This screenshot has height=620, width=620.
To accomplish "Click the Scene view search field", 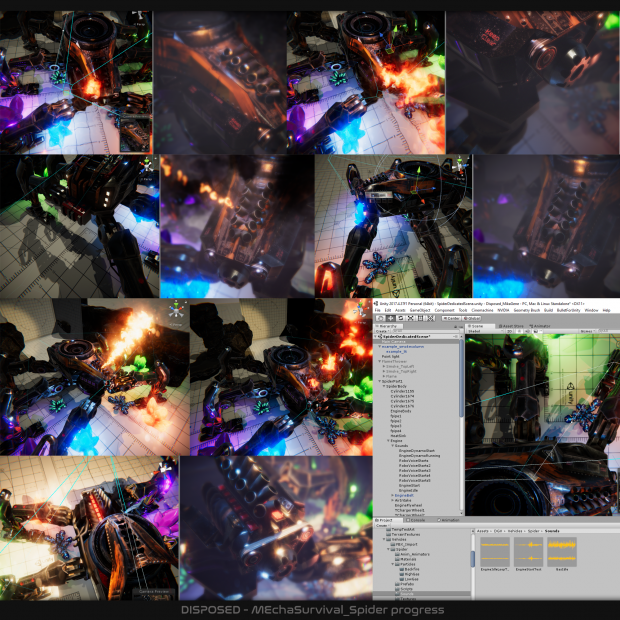I will (609, 331).
